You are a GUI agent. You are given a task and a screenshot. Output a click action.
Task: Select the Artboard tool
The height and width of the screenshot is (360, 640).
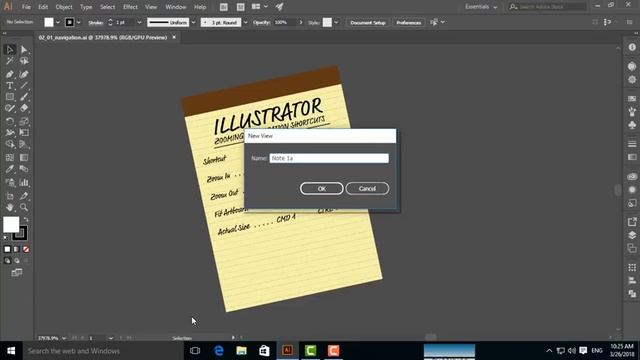click(10, 196)
